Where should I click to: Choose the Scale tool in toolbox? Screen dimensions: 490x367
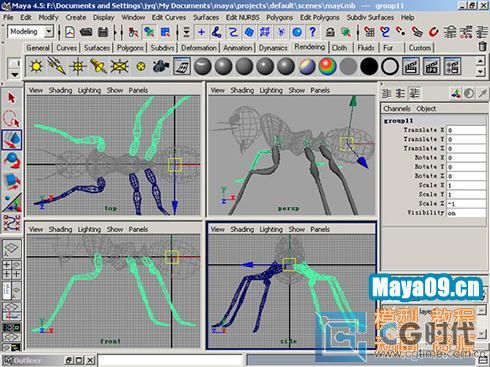[x=12, y=182]
